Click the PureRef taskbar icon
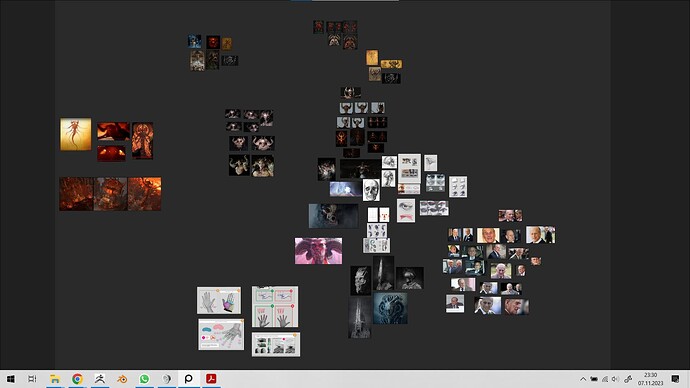This screenshot has width=690, height=388. (188, 379)
